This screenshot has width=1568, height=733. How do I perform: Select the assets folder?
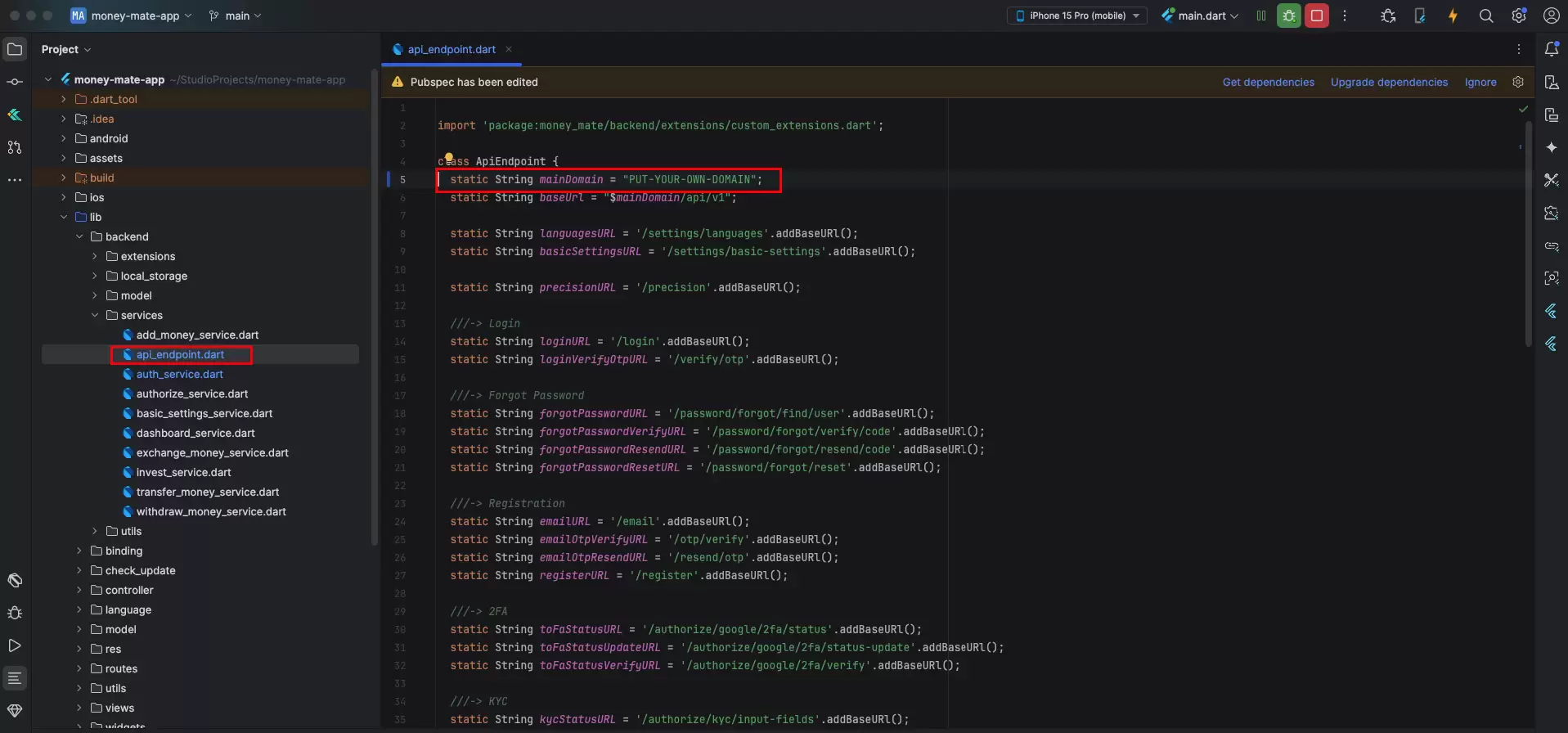(106, 158)
